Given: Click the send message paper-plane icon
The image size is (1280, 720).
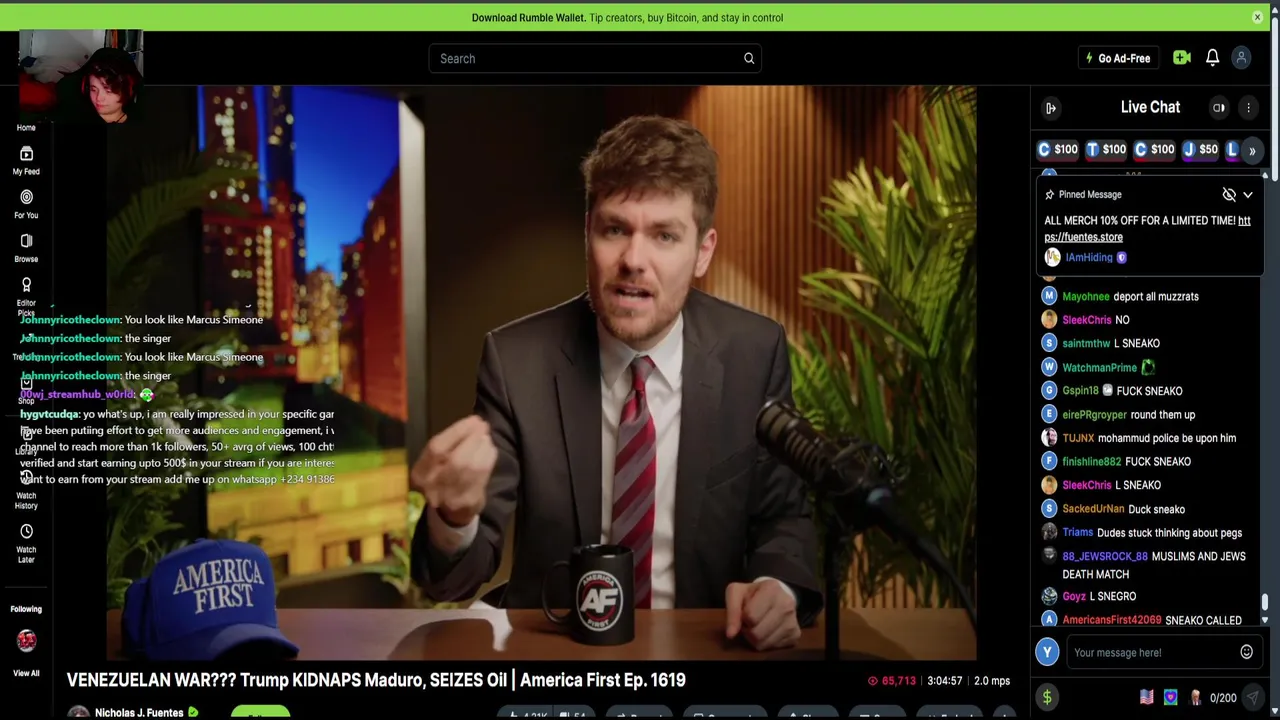Looking at the screenshot, I should [1252, 698].
